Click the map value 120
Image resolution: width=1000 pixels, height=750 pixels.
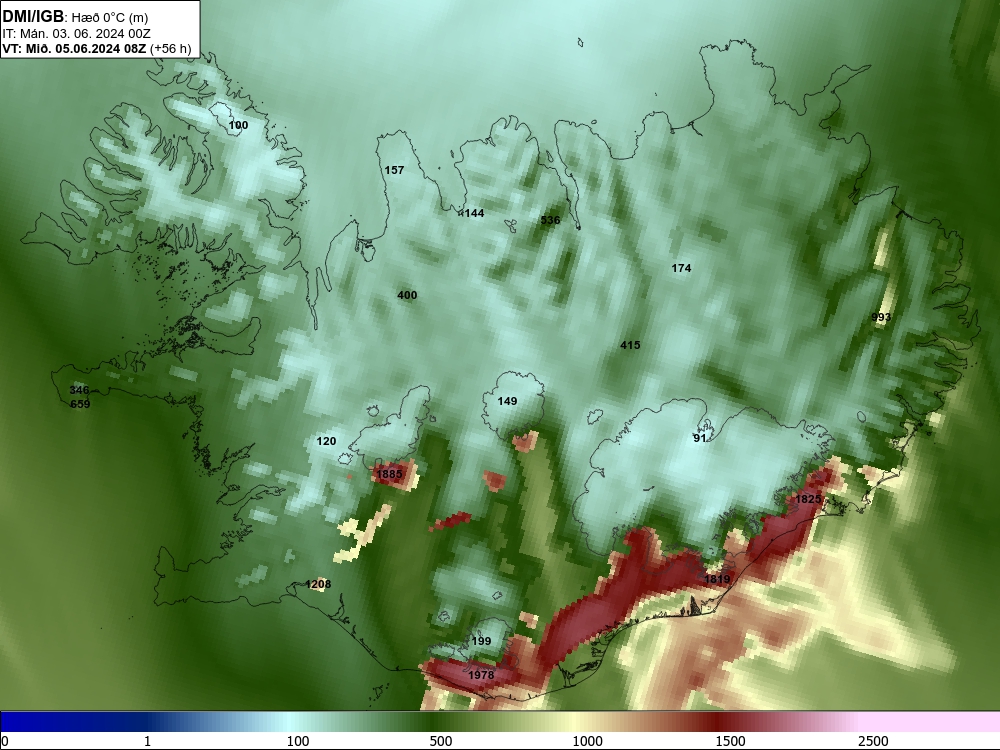[x=326, y=441]
